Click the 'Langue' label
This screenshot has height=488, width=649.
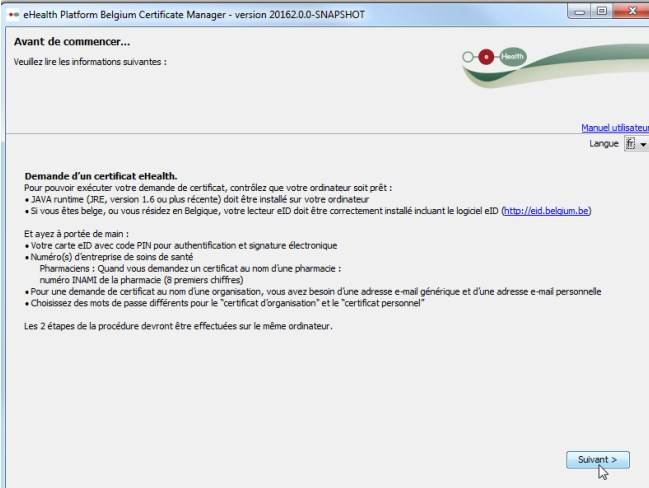point(604,144)
